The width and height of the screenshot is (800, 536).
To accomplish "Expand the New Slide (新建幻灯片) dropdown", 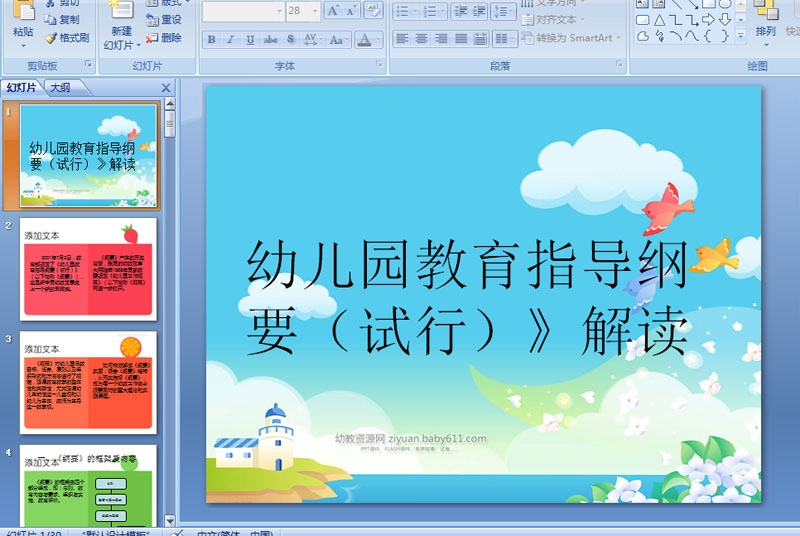I will (x=121, y=45).
